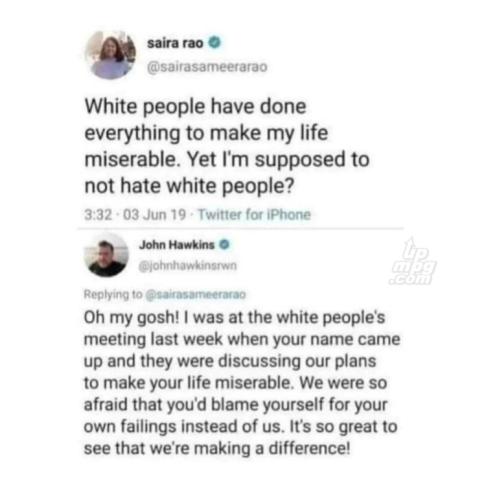The image size is (484, 500).
Task: Open the reply starting "Oh my gosh!"
Action: pyautogui.click(x=242, y=383)
